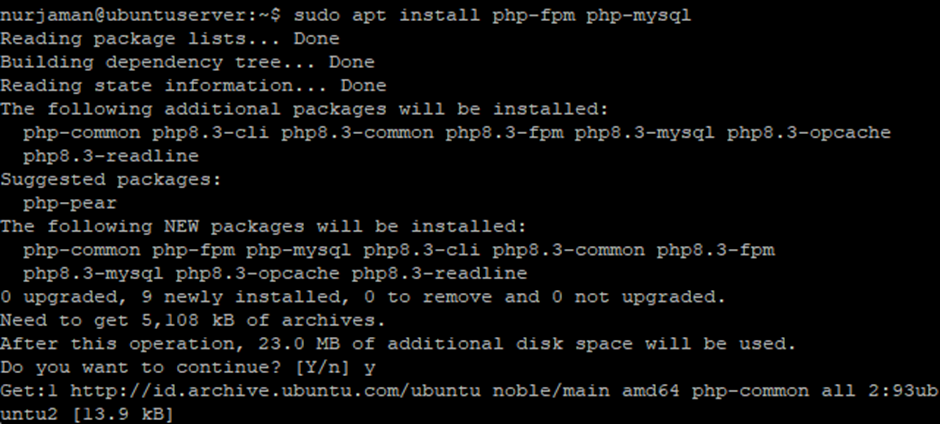Click the suggested package "php-pear"

point(70,202)
